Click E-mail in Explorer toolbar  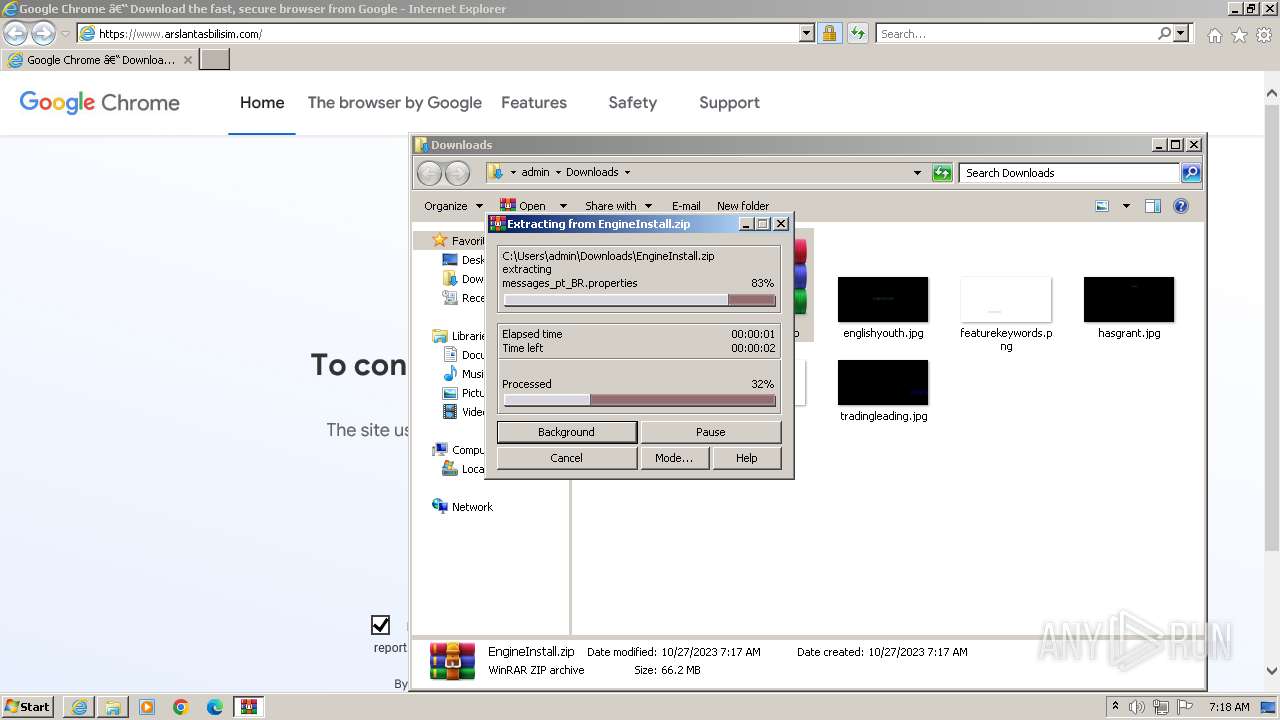(x=686, y=206)
